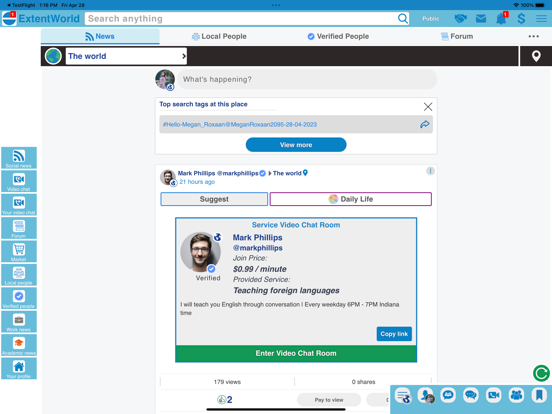Screen dimensions: 552x414
Task: Click the What's happening post field
Action: point(307,79)
